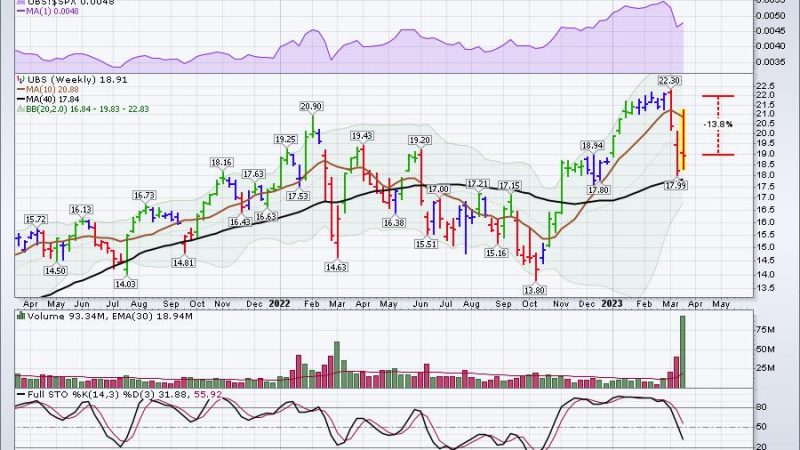
Task: Click the volume bars icon beside Volume legend
Action: (21, 316)
